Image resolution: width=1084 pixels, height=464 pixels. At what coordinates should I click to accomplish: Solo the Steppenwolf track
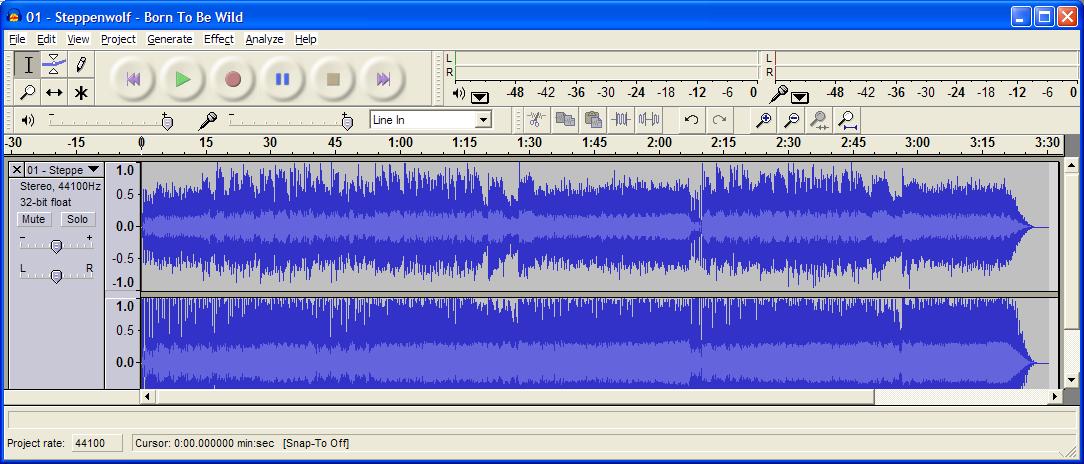pos(77,219)
